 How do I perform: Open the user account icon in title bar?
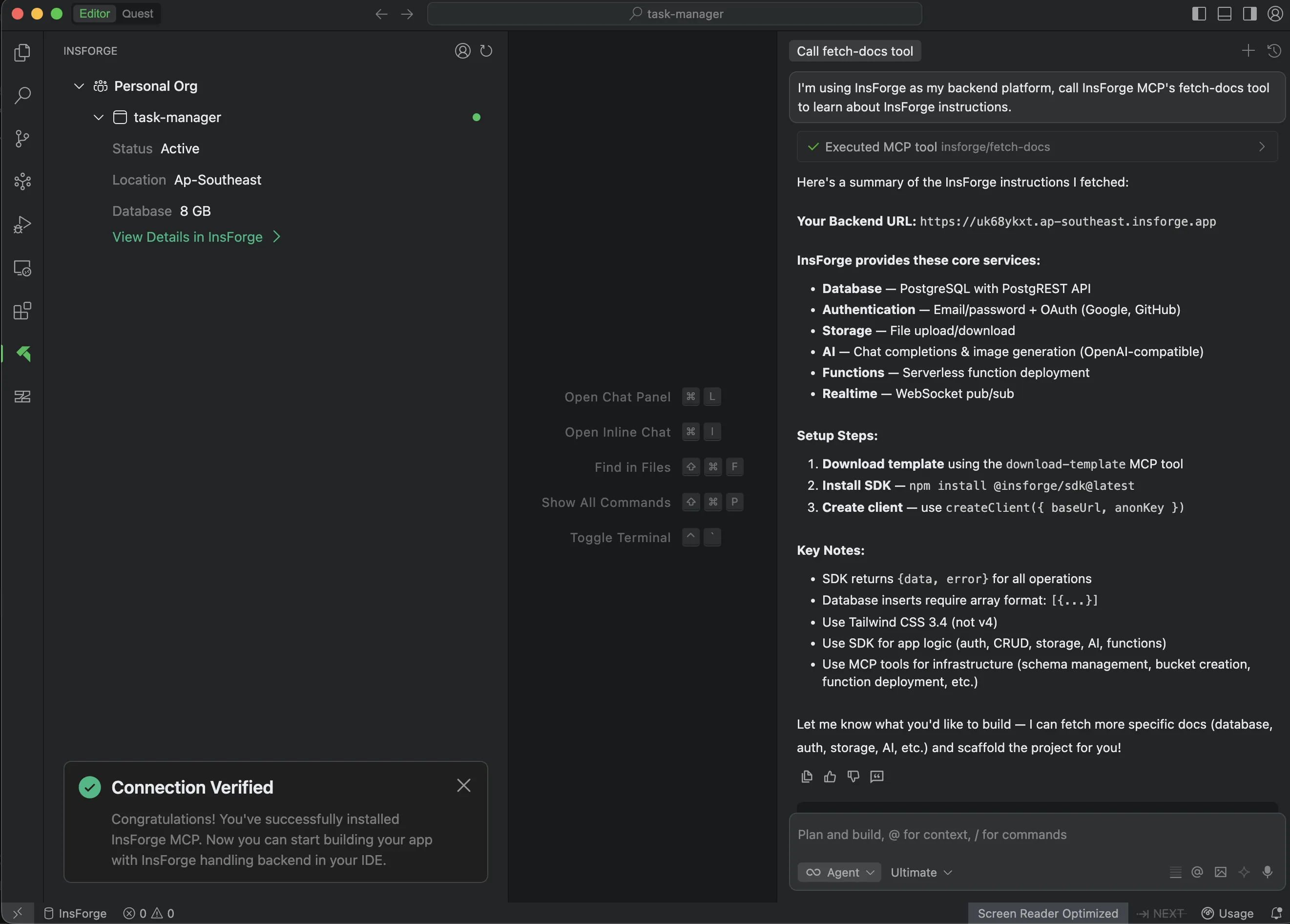1275,14
